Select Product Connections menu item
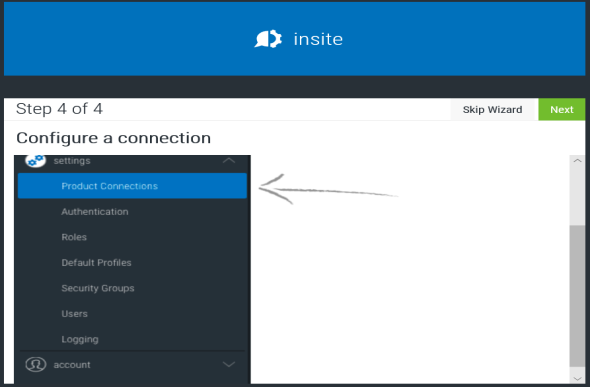 click(x=132, y=186)
